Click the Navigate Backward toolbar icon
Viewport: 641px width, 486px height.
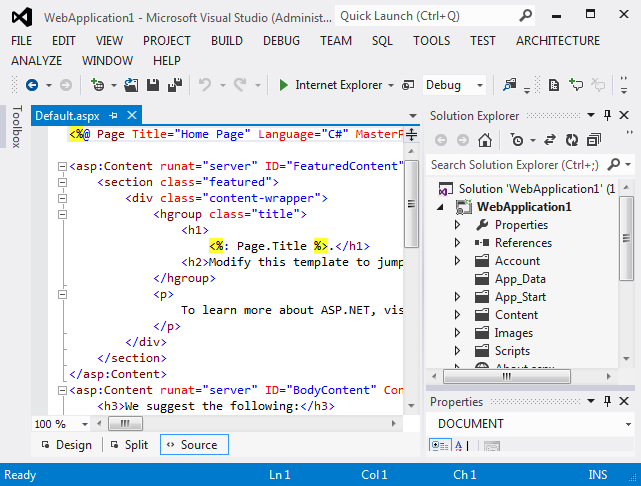(x=32, y=86)
